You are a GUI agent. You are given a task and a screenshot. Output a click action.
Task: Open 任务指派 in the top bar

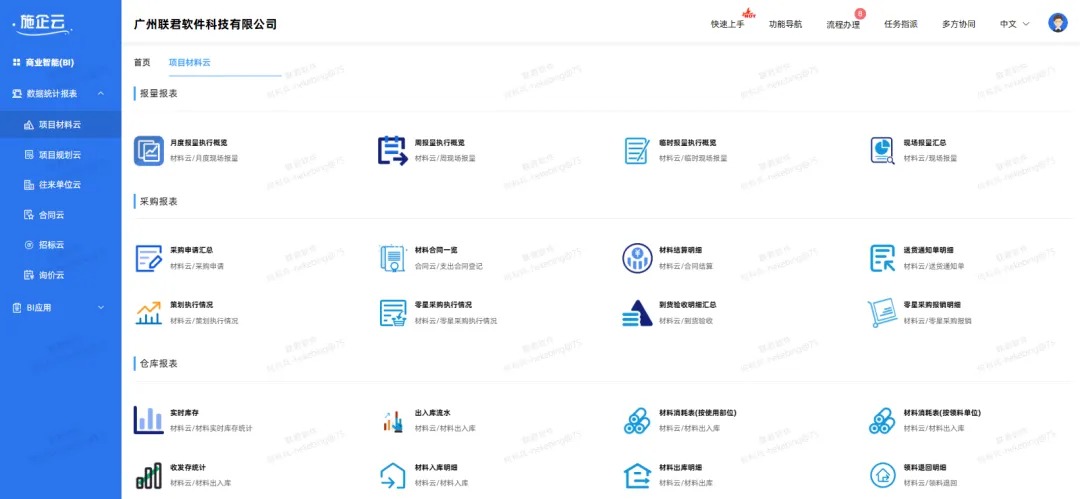(x=901, y=24)
